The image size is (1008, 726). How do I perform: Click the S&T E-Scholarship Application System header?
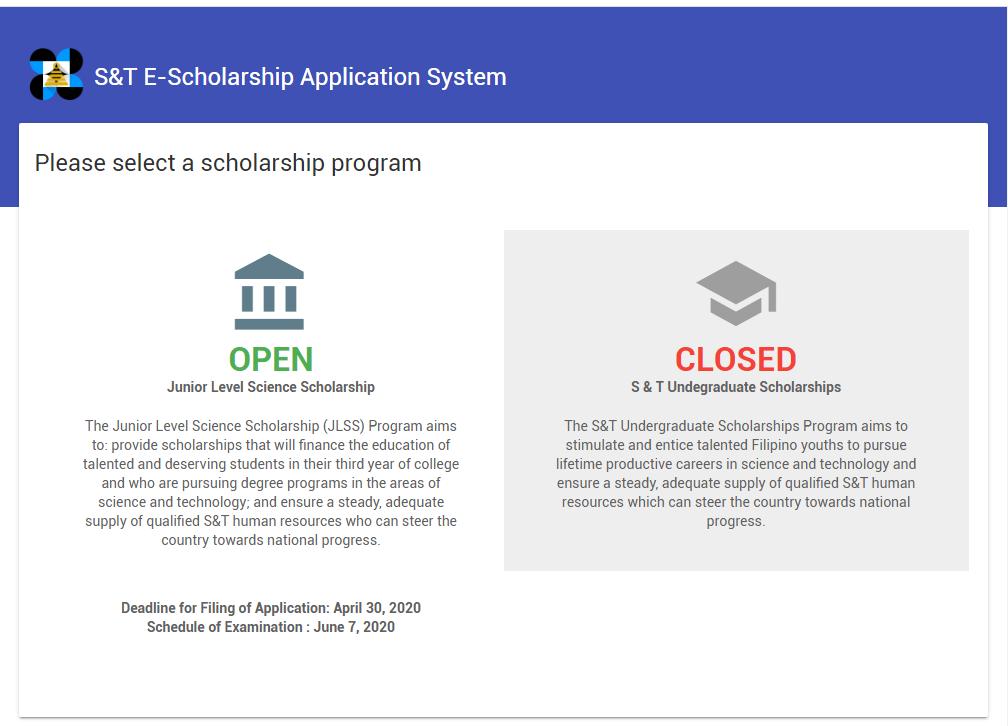point(300,76)
